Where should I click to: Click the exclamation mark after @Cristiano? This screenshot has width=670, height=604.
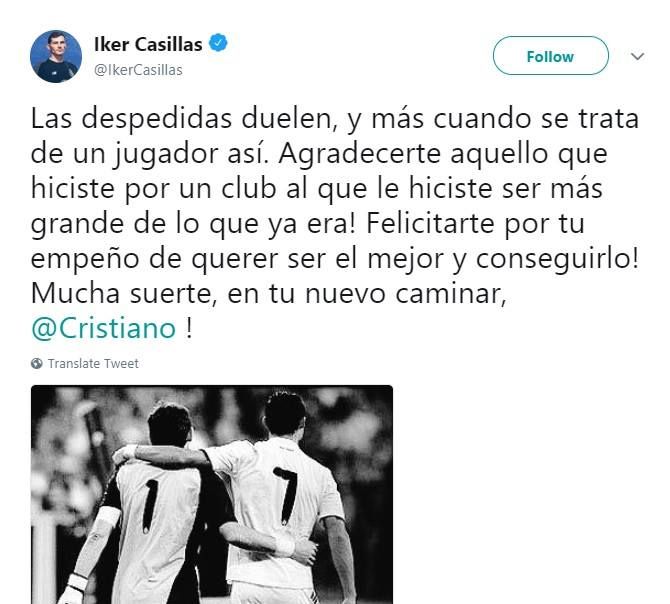(x=189, y=328)
